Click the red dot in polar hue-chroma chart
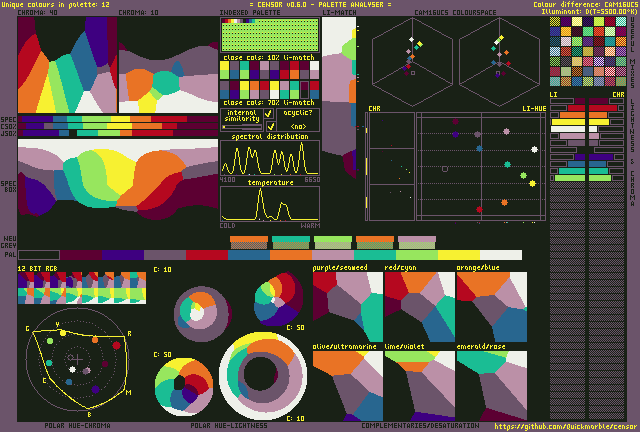The width and height of the screenshot is (640, 432). click(x=116, y=345)
